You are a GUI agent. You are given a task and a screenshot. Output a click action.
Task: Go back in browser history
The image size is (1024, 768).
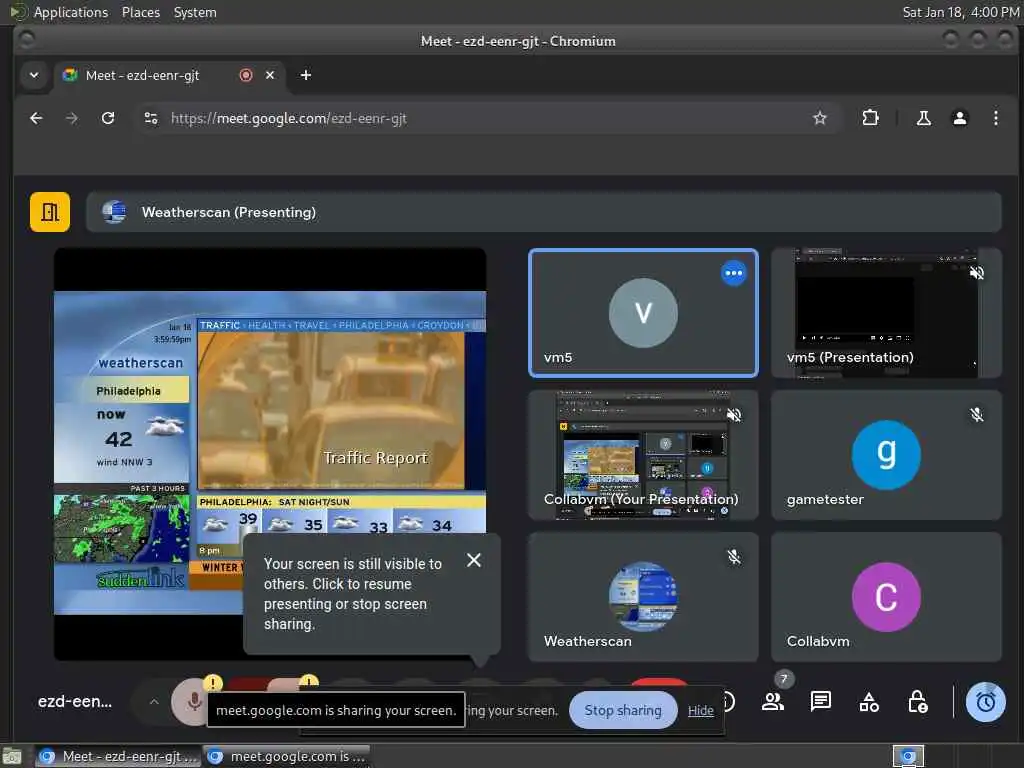(x=37, y=118)
